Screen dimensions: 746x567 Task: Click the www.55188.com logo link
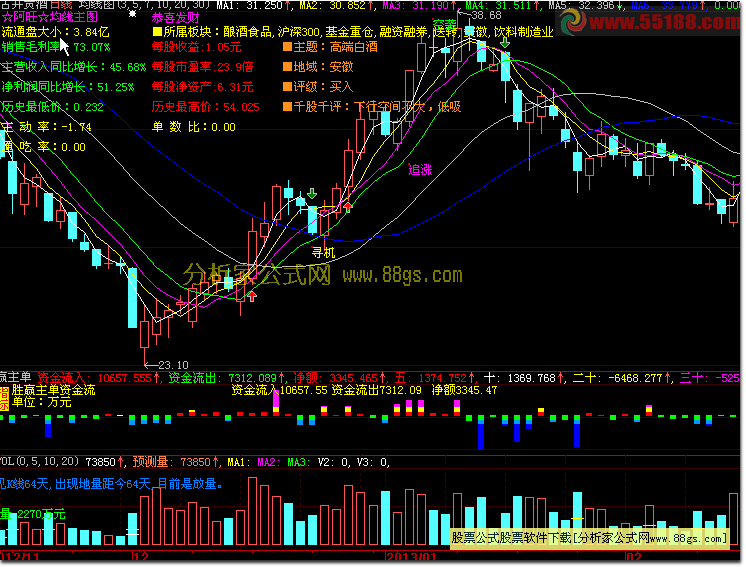[651, 21]
